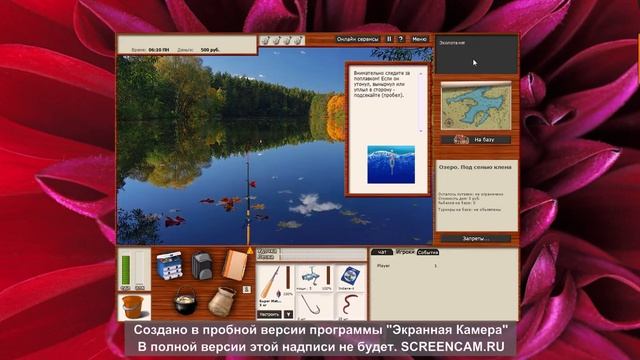Click the green energy level bar

126,270
